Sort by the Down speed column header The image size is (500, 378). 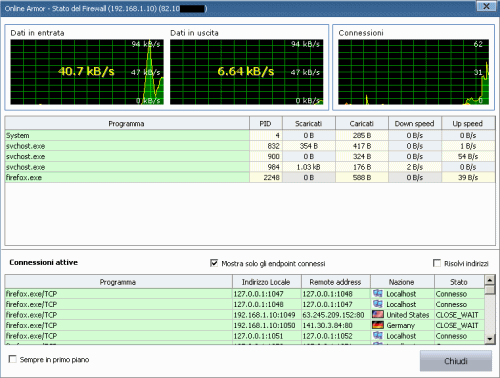[415, 124]
